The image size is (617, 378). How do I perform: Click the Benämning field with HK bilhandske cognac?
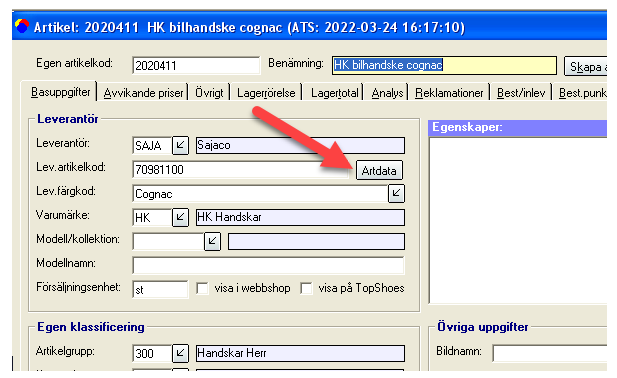pyautogui.click(x=444, y=65)
